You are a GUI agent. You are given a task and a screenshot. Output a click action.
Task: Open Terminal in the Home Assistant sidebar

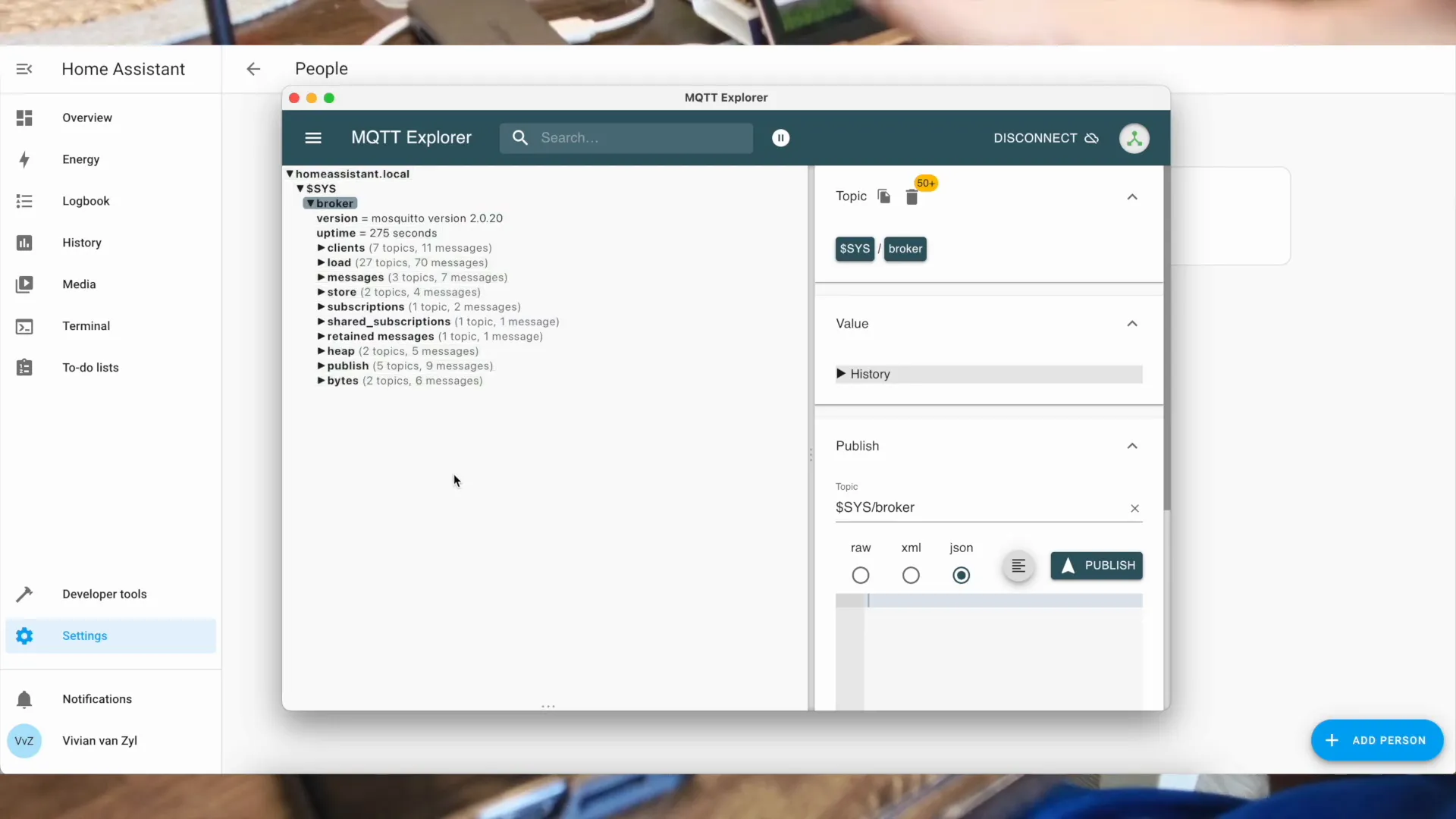(111, 326)
